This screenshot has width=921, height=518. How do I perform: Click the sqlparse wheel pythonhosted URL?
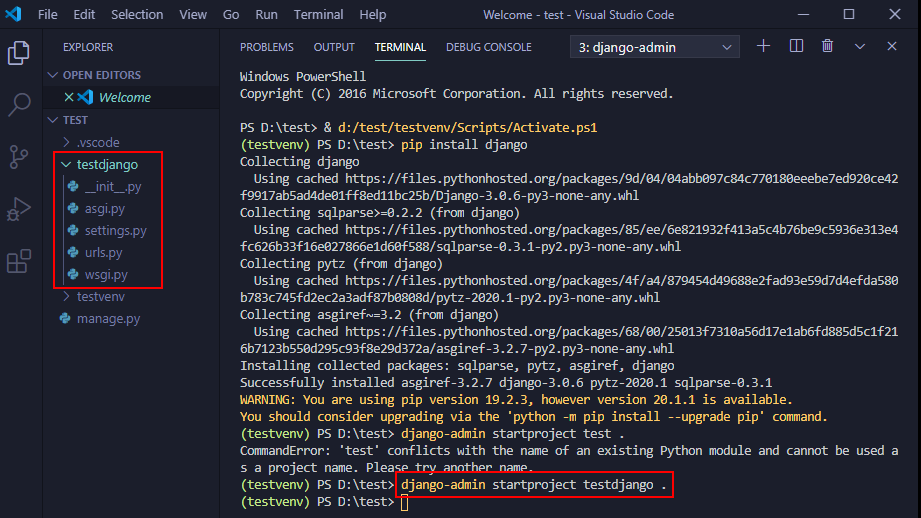tap(569, 238)
